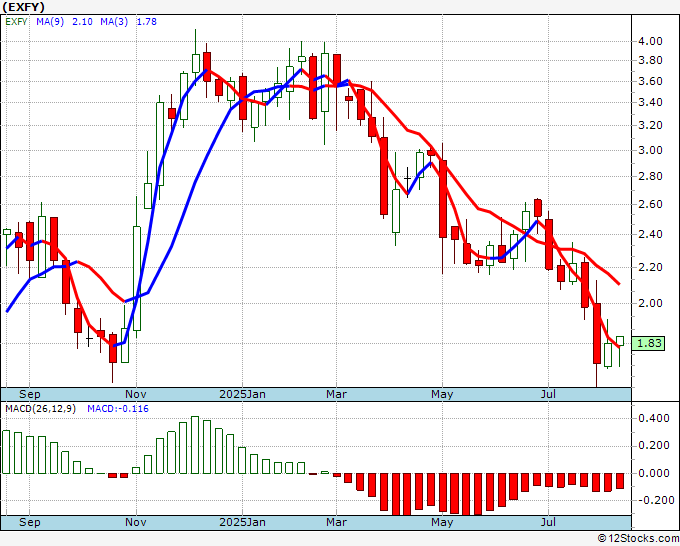
Task: Click the 4.00 price axis label
Action: [x=650, y=41]
